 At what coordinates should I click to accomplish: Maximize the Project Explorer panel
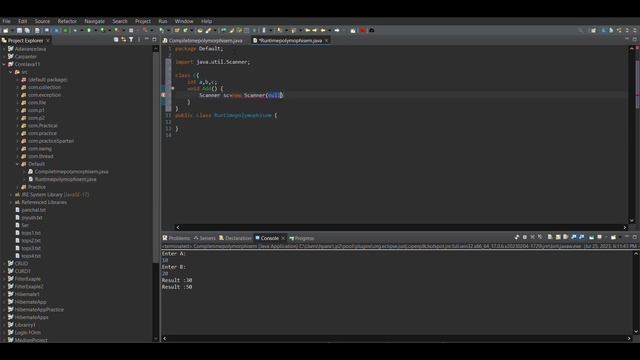(154, 39)
